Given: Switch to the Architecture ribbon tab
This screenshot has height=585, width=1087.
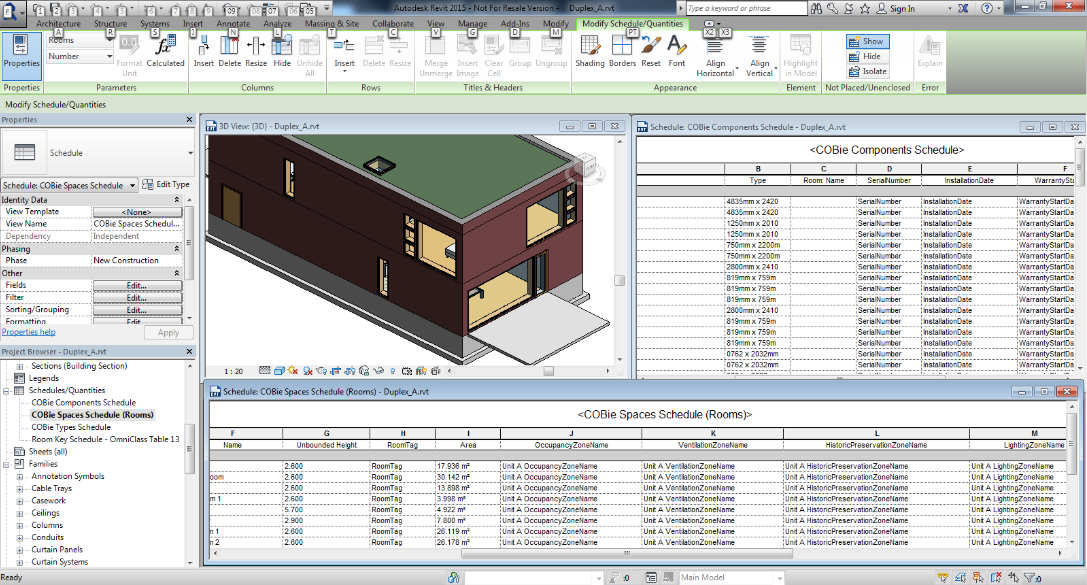Looking at the screenshot, I should pyautogui.click(x=58, y=23).
